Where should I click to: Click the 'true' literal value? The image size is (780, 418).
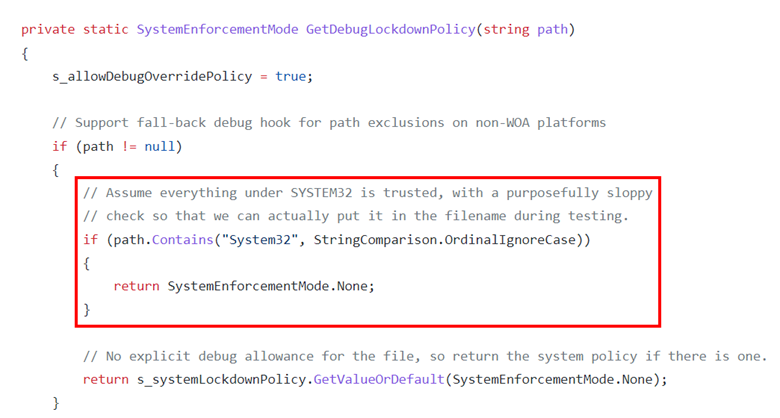coord(291,76)
